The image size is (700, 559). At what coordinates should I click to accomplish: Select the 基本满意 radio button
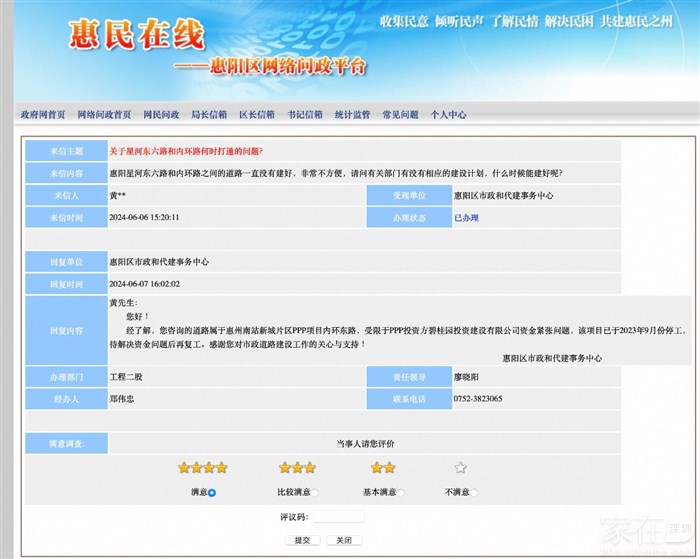click(400, 493)
